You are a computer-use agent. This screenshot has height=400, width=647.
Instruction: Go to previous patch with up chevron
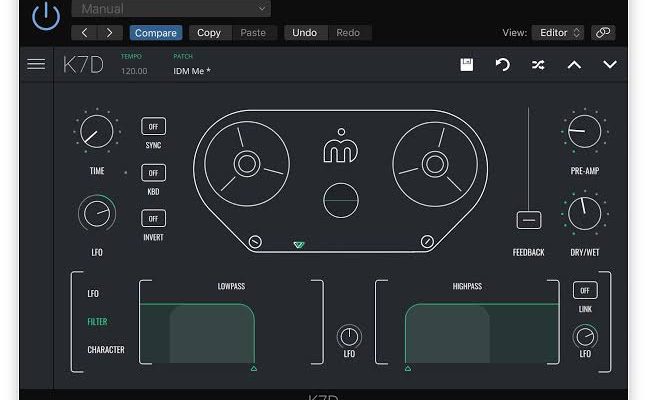tap(574, 65)
